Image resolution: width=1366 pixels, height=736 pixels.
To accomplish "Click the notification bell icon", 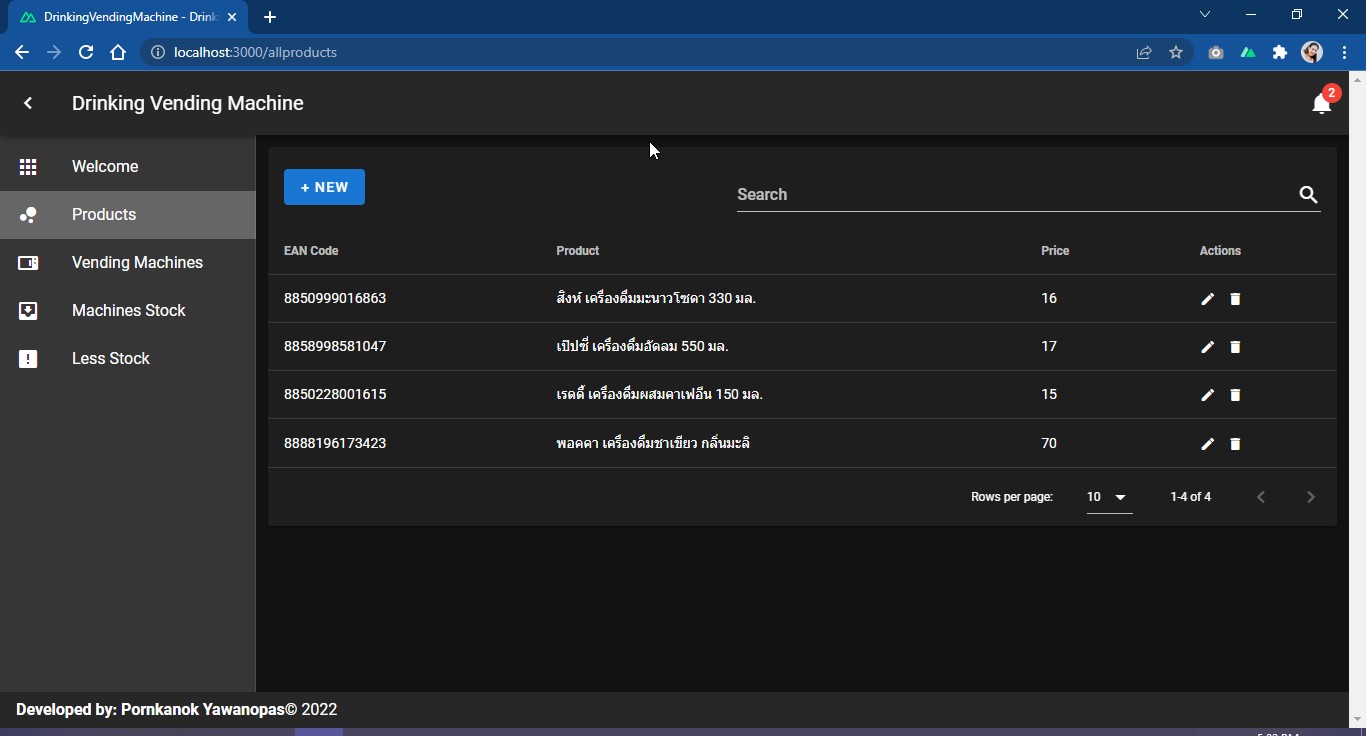I will tap(1321, 103).
